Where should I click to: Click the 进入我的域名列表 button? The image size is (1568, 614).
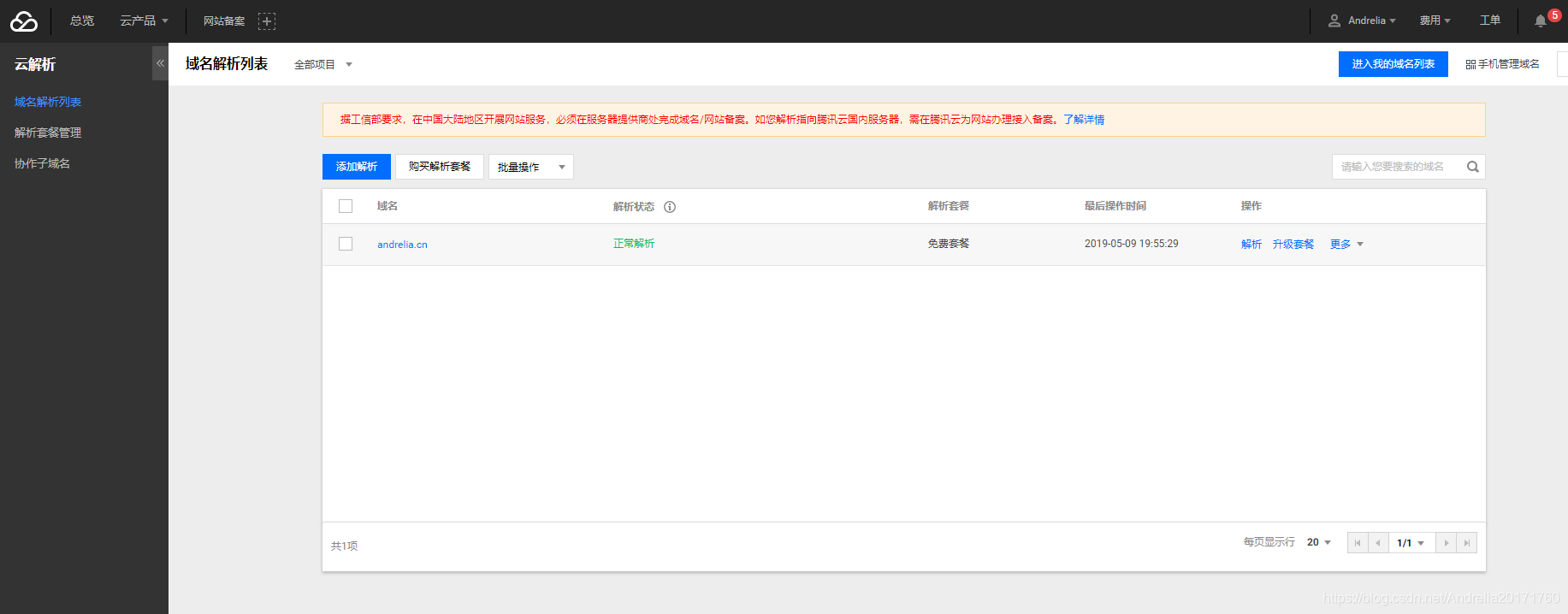click(1393, 64)
